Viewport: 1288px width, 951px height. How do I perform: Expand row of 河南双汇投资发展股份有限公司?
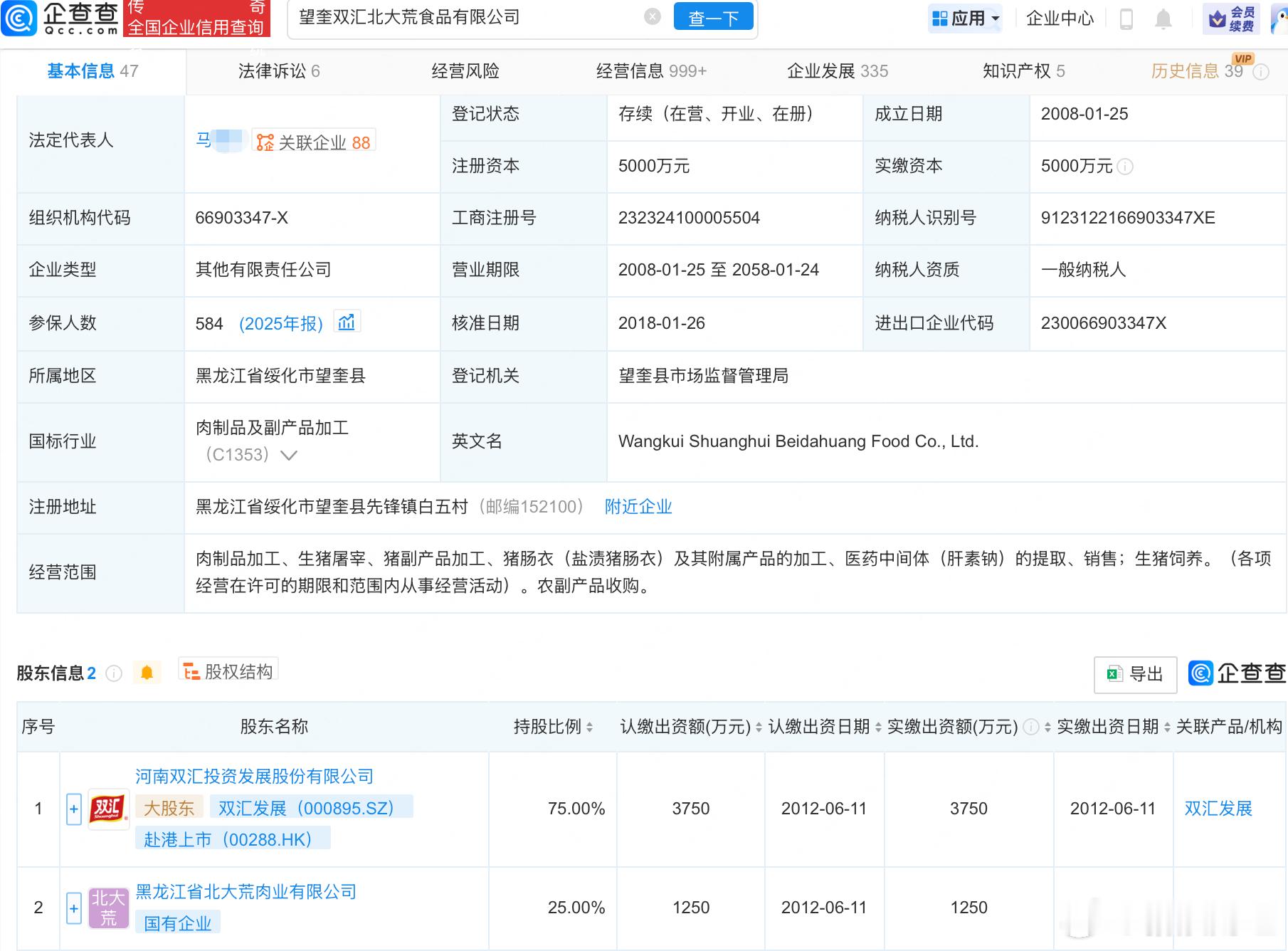[74, 809]
